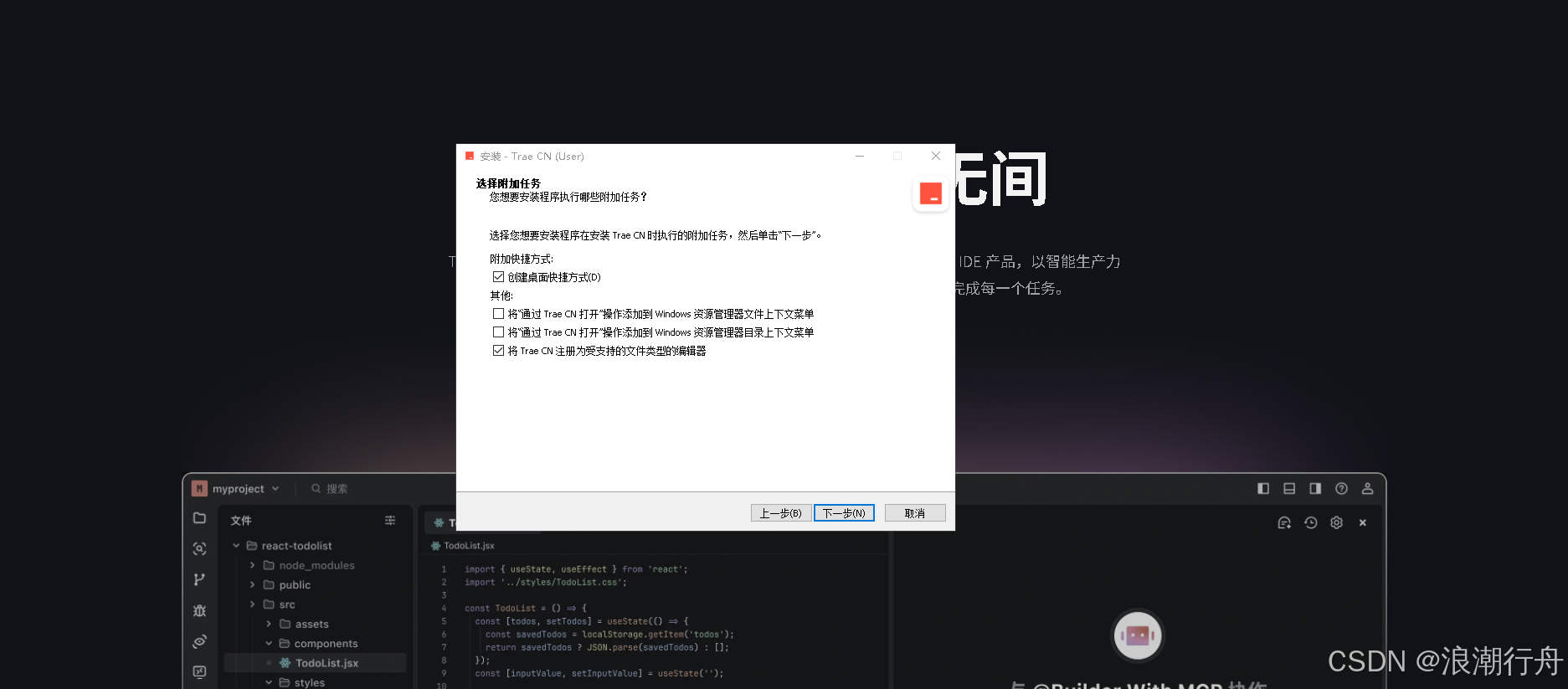Toggle left sidebar layout icon
This screenshot has width=1568, height=689.
pyautogui.click(x=1263, y=489)
